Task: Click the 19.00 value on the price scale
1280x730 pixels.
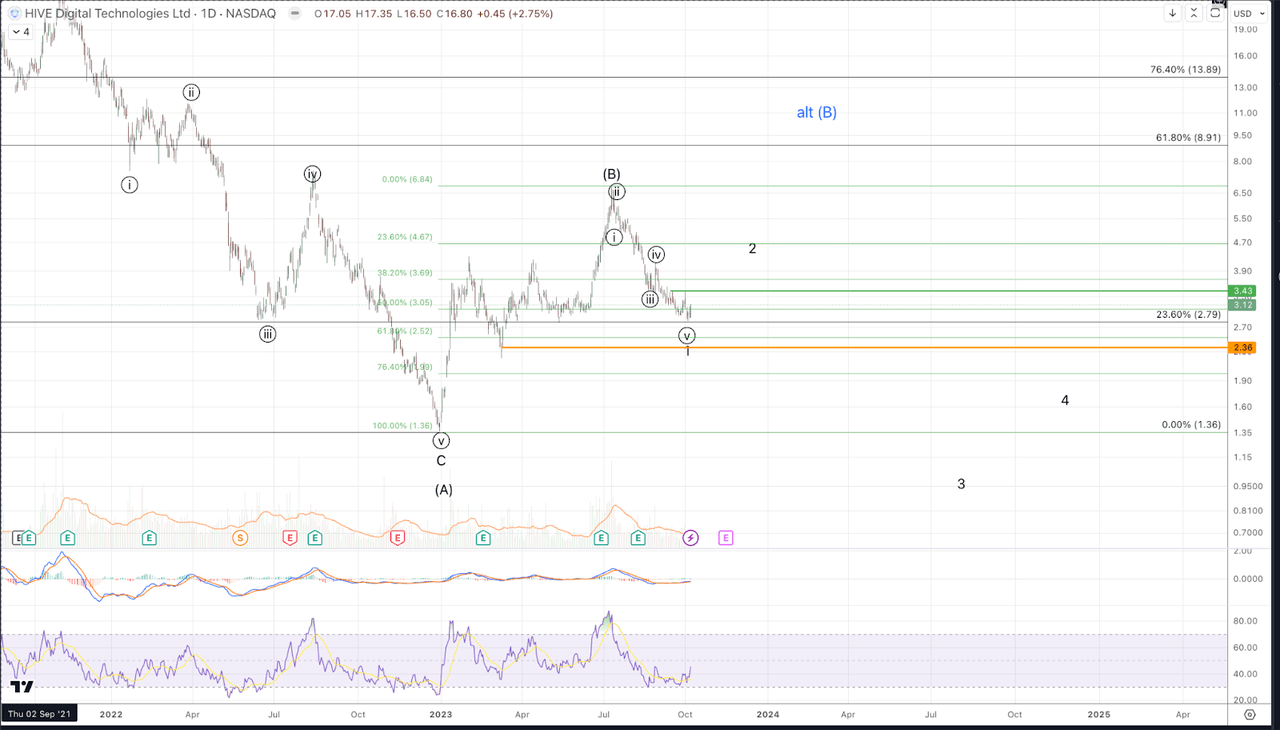Action: tap(1246, 30)
